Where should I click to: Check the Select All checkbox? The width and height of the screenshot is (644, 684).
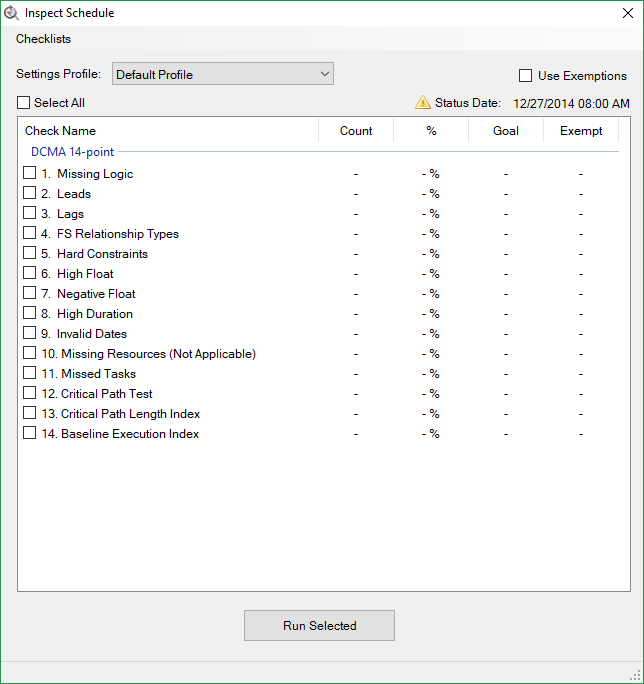[24, 103]
